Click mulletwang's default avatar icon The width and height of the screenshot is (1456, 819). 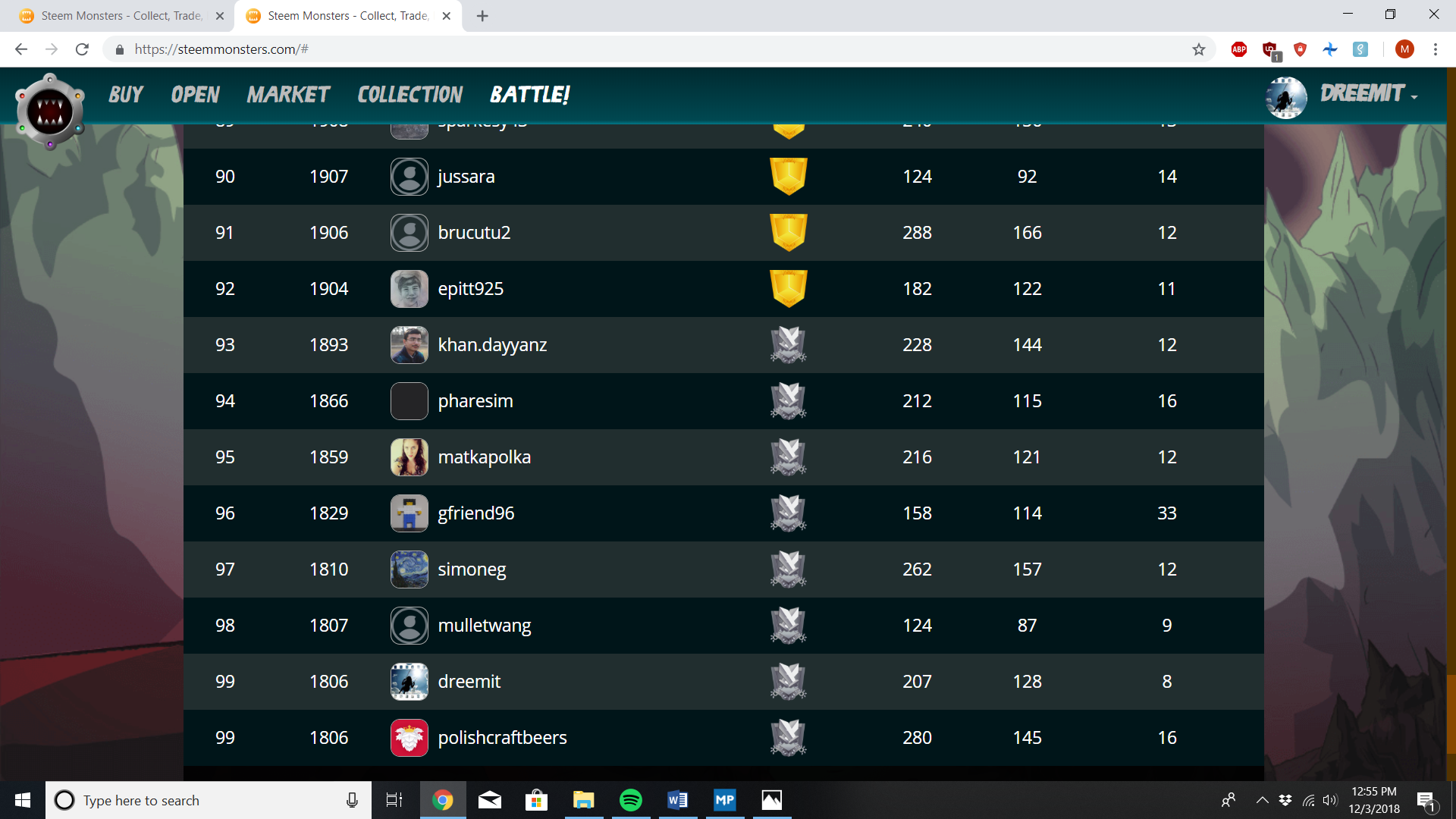coord(409,626)
